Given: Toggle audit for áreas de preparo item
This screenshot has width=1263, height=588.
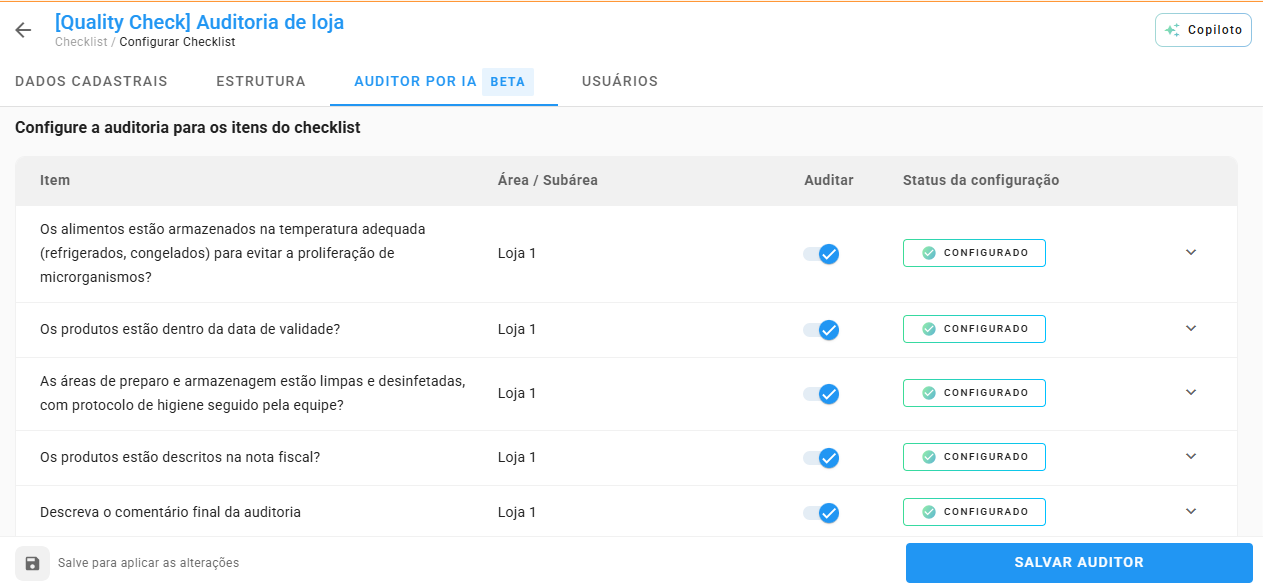Looking at the screenshot, I should pos(821,394).
